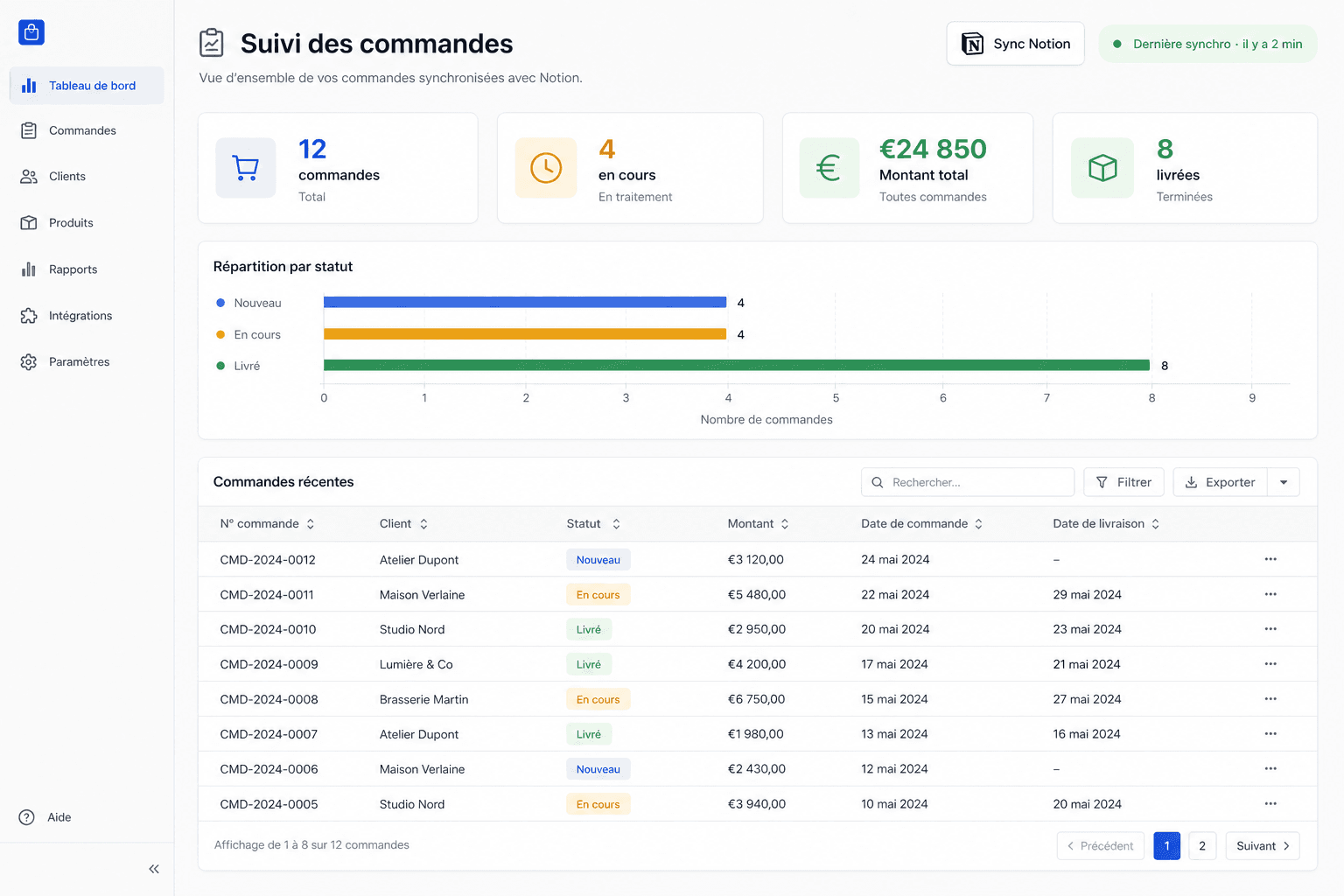Click amount €6 750,00

[757, 699]
